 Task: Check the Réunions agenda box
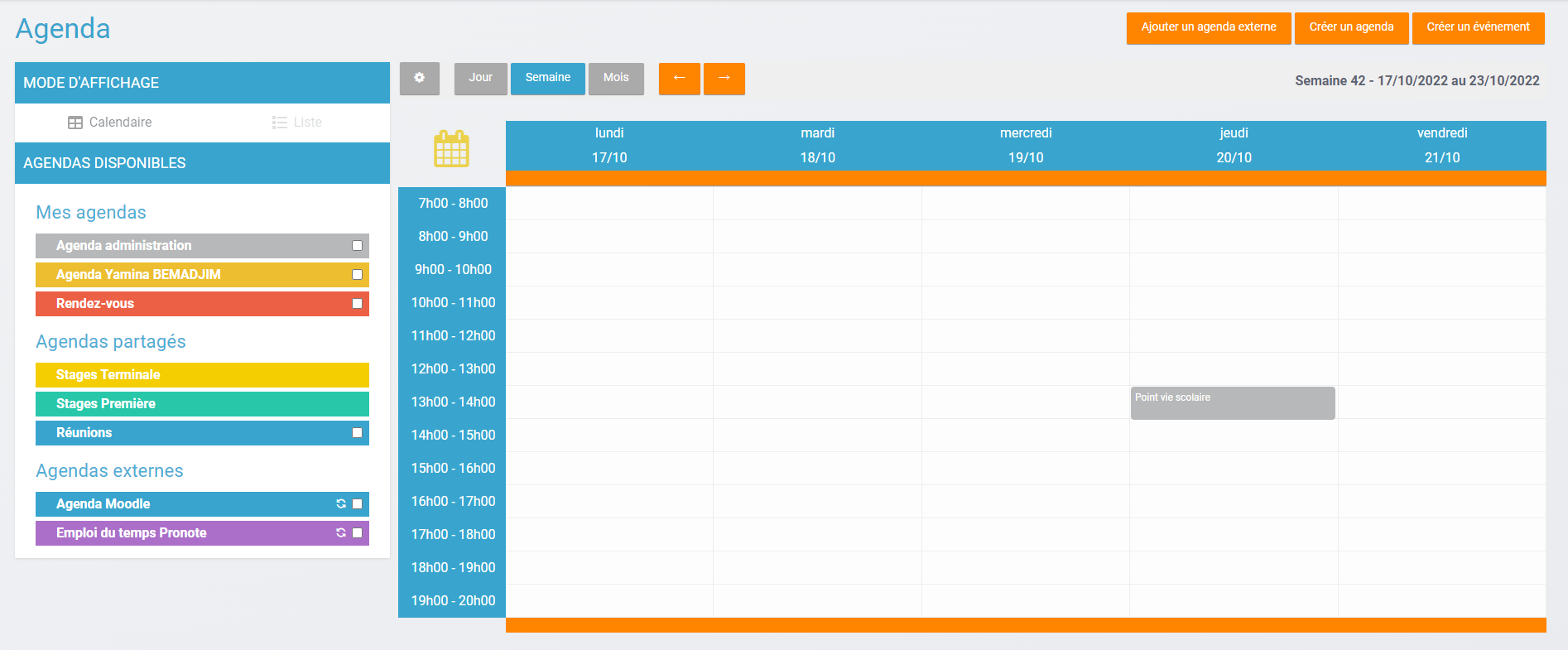coord(357,433)
